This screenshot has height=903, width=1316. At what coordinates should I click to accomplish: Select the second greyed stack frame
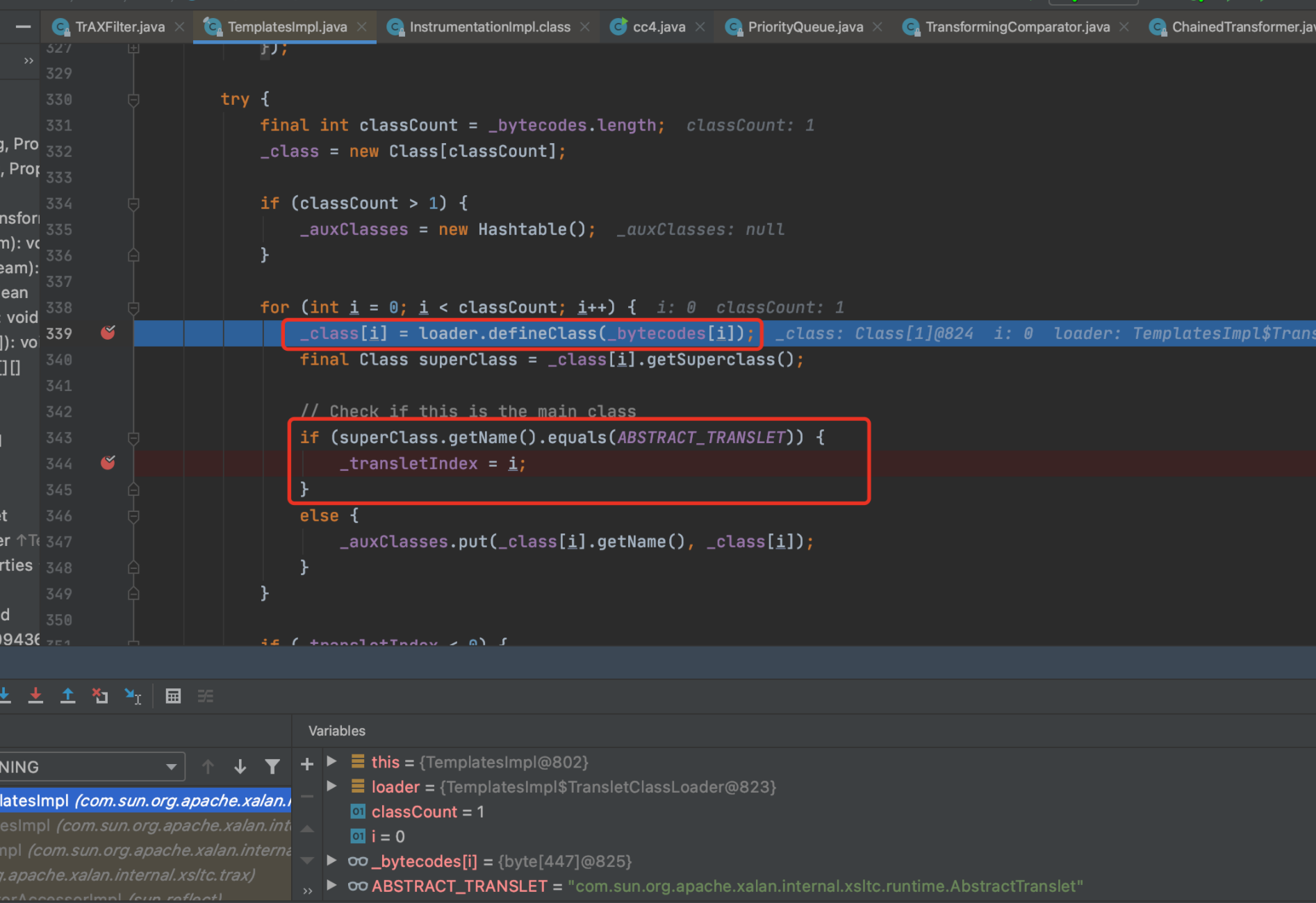145,825
